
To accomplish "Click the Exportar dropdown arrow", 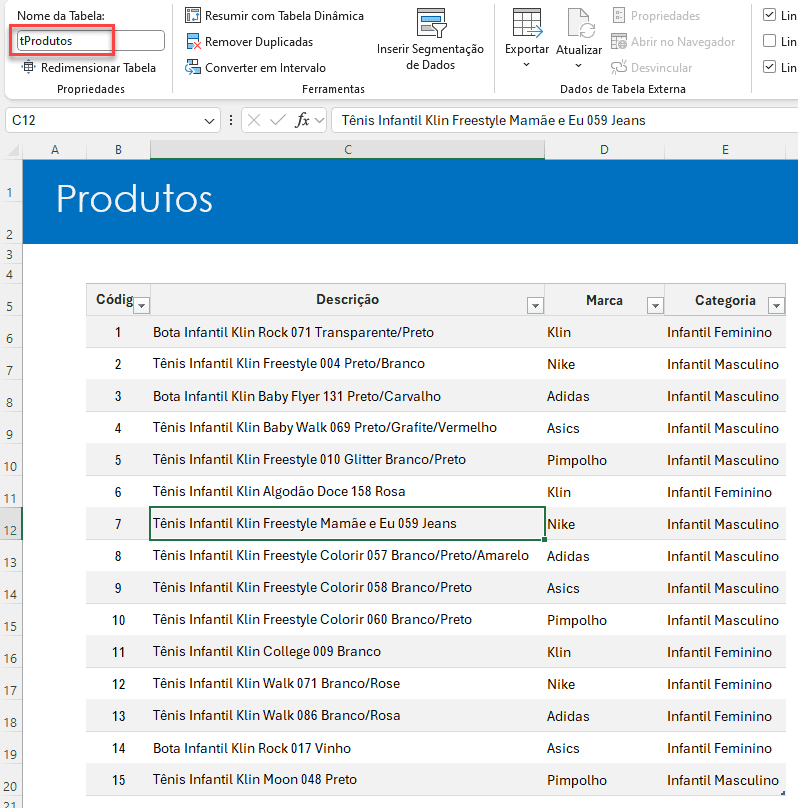I will click(x=526, y=65).
